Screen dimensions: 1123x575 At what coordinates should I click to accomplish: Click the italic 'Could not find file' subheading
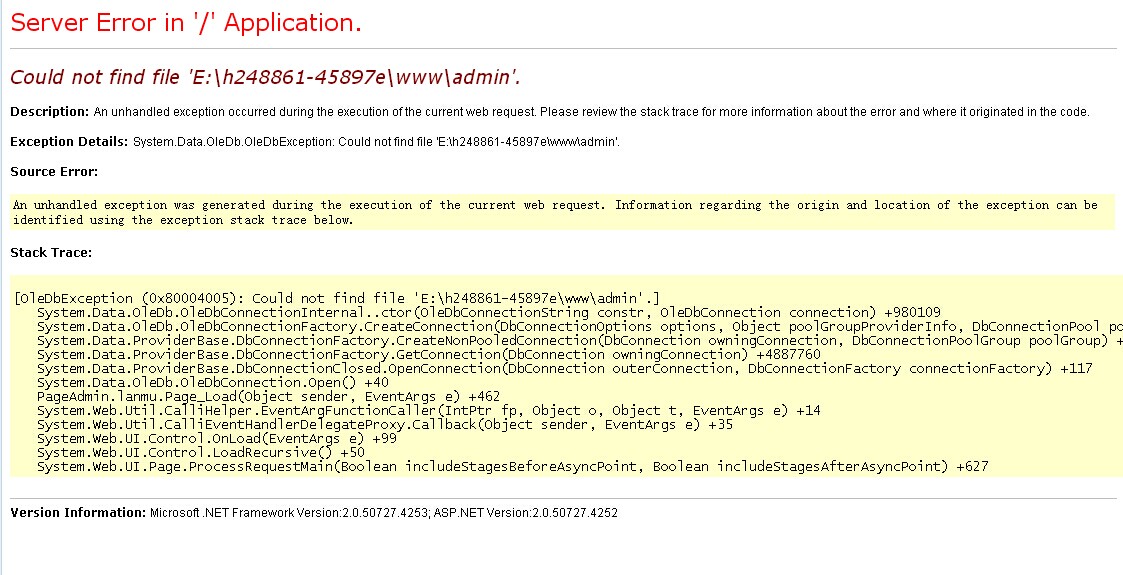[265, 78]
